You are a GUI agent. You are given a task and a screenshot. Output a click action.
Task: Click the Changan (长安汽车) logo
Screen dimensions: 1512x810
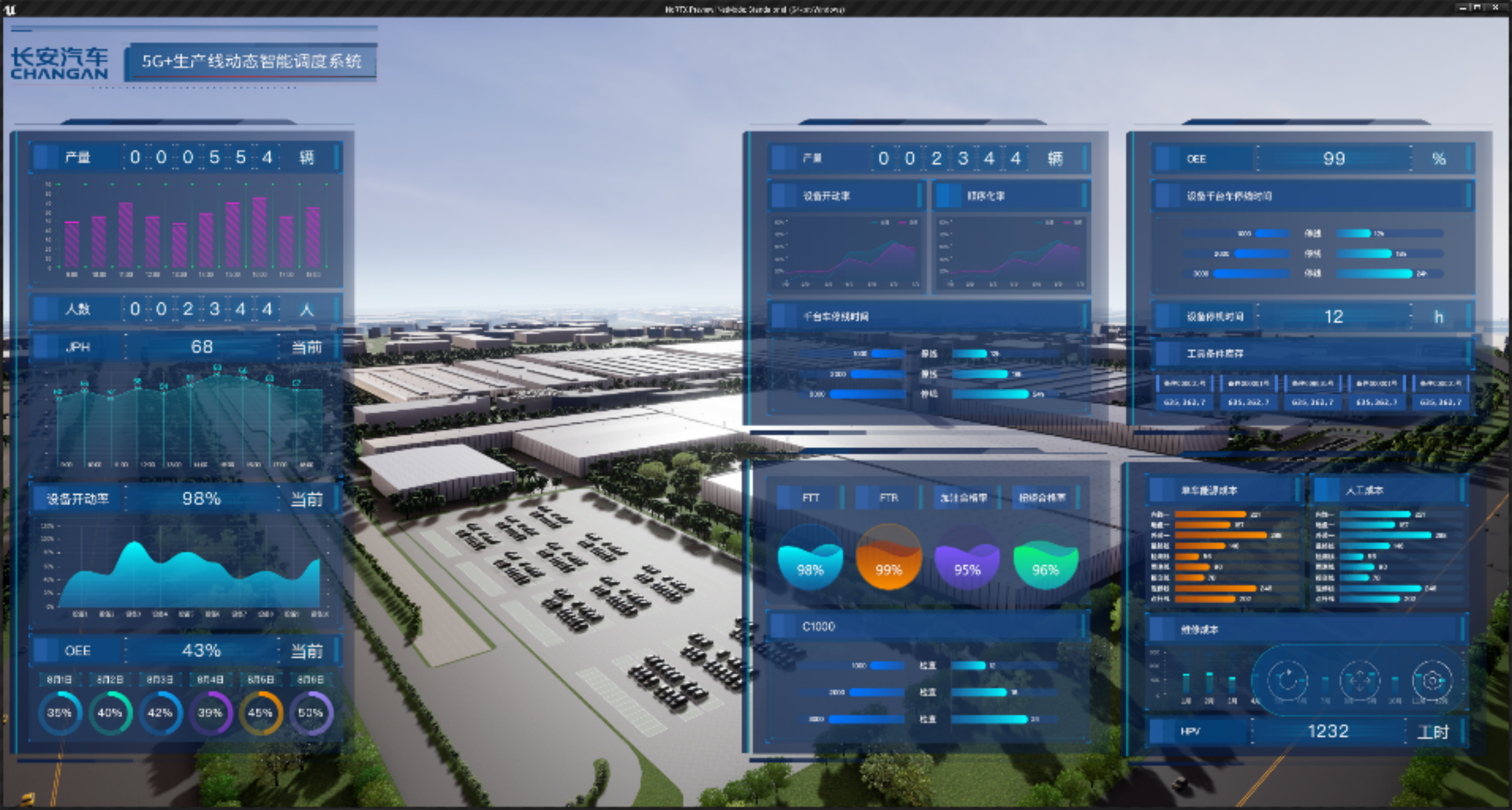pyautogui.click(x=60, y=63)
